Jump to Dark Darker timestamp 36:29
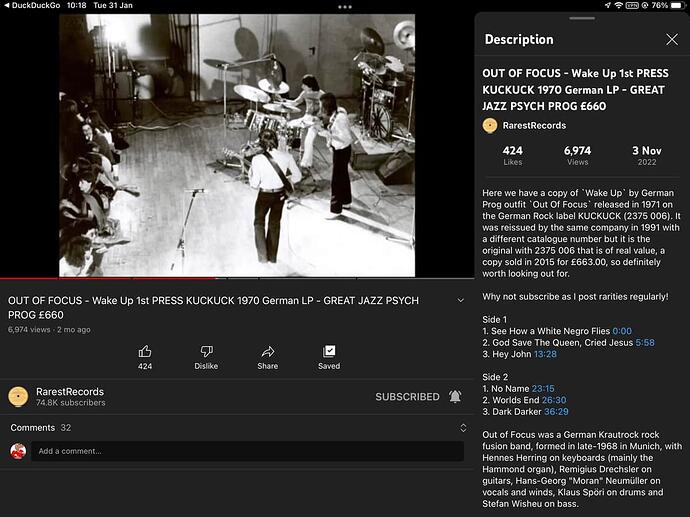 (556, 412)
